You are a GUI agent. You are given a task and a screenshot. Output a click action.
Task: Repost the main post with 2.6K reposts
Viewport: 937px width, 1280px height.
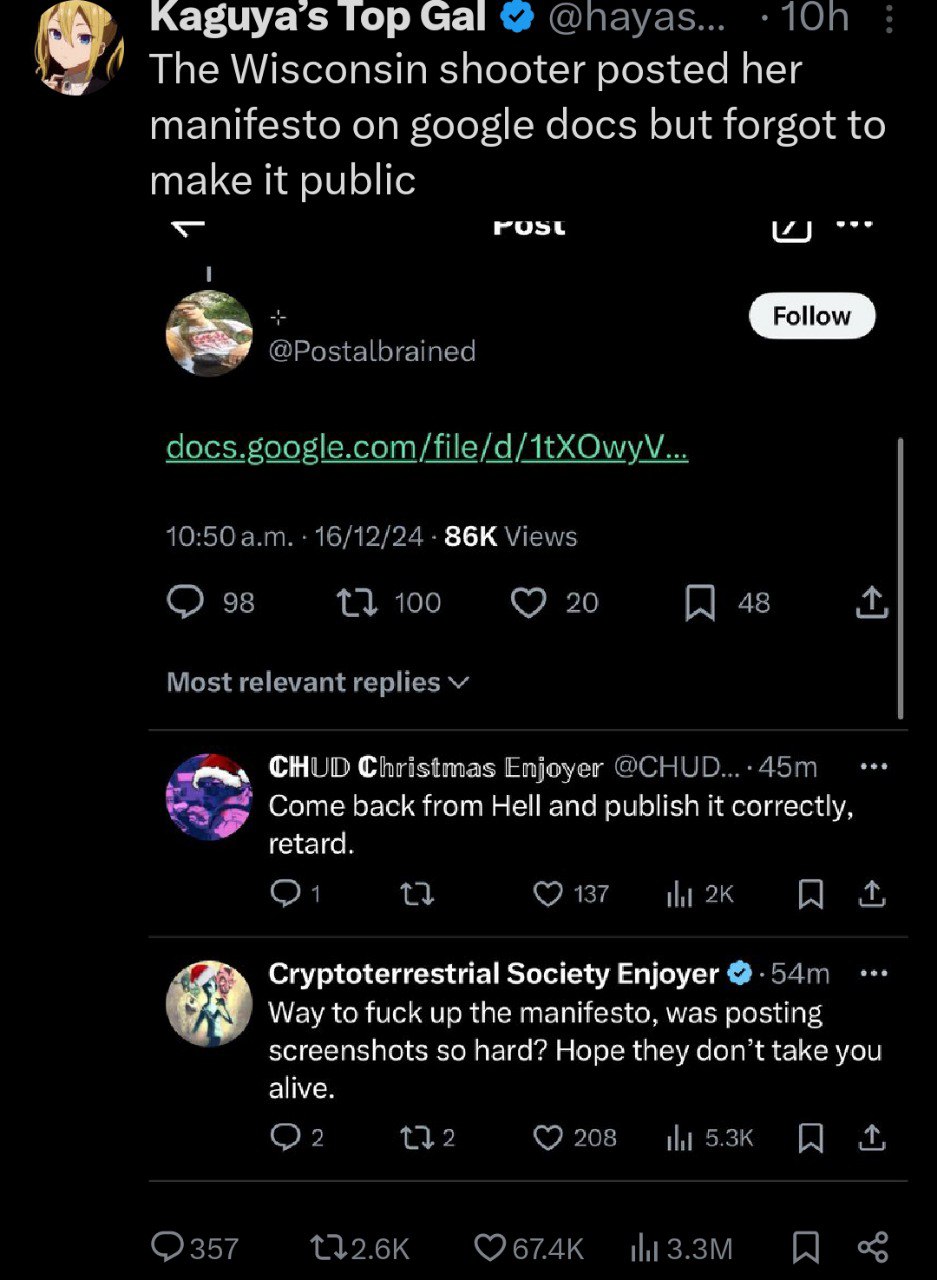[x=327, y=1248]
